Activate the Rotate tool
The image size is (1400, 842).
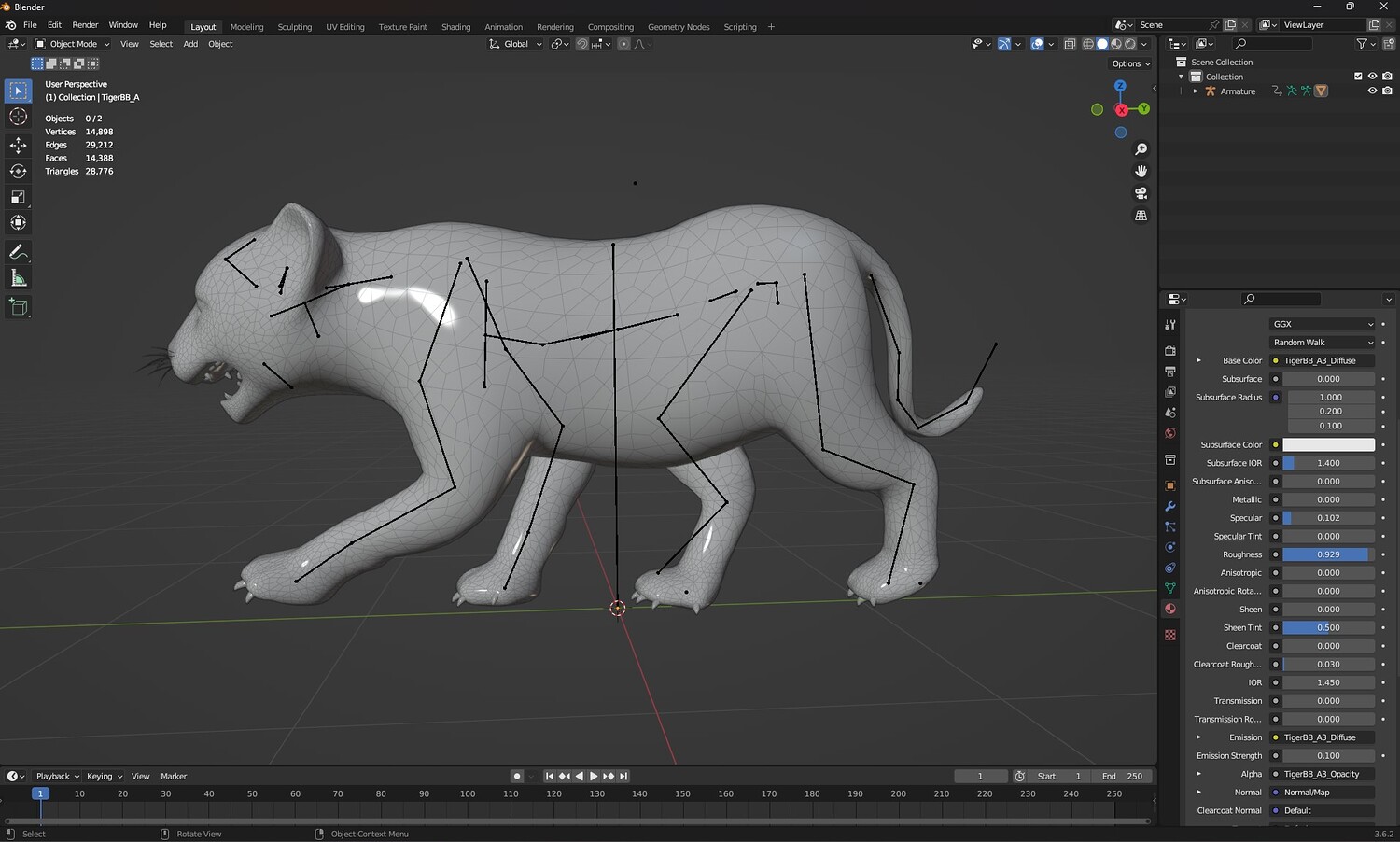point(18,171)
